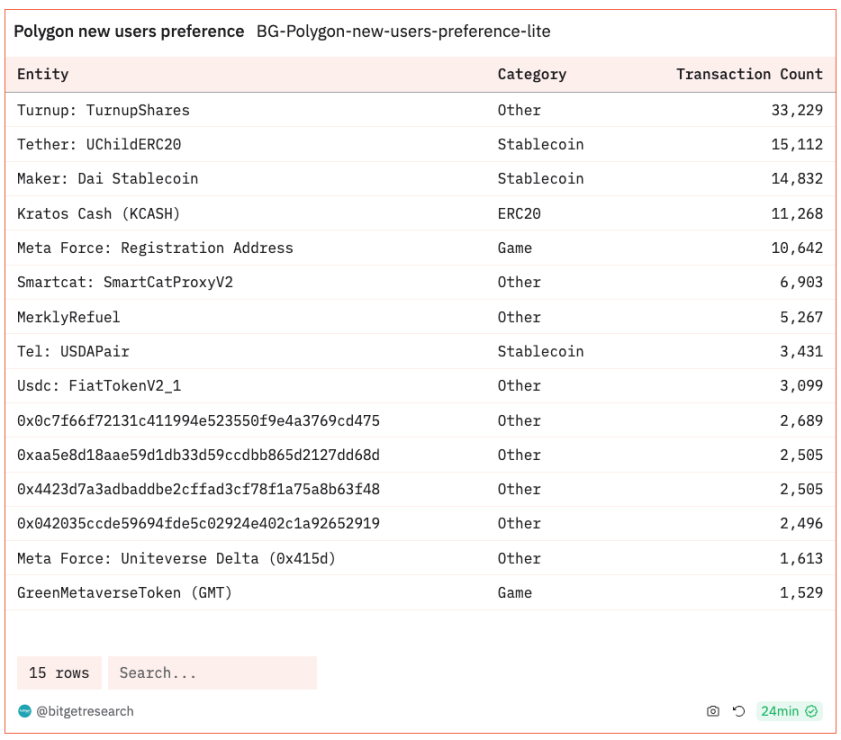
Task: Click the address starting 0x0c7f66f7
Action: coord(198,420)
